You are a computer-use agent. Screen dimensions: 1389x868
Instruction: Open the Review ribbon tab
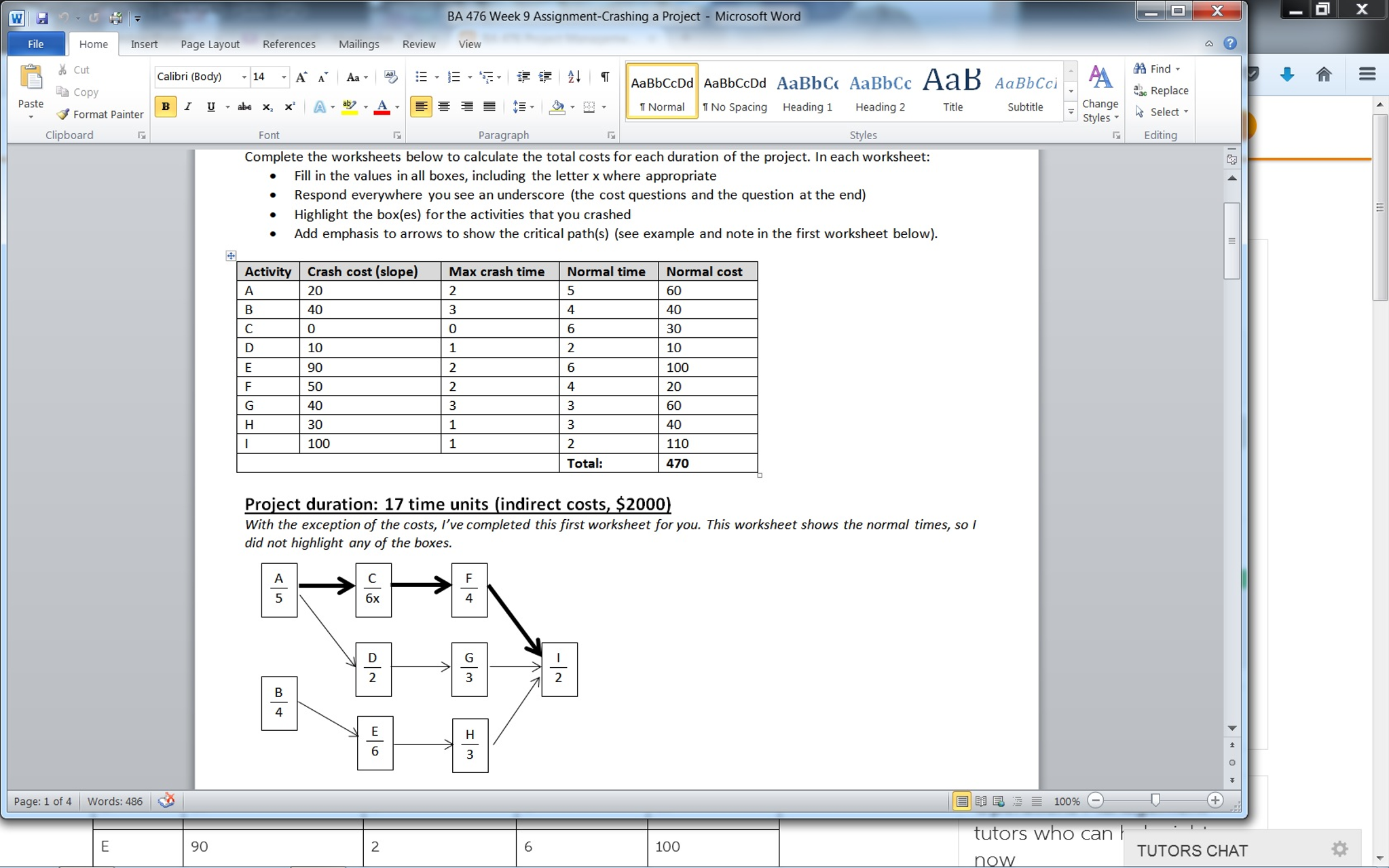click(x=418, y=44)
